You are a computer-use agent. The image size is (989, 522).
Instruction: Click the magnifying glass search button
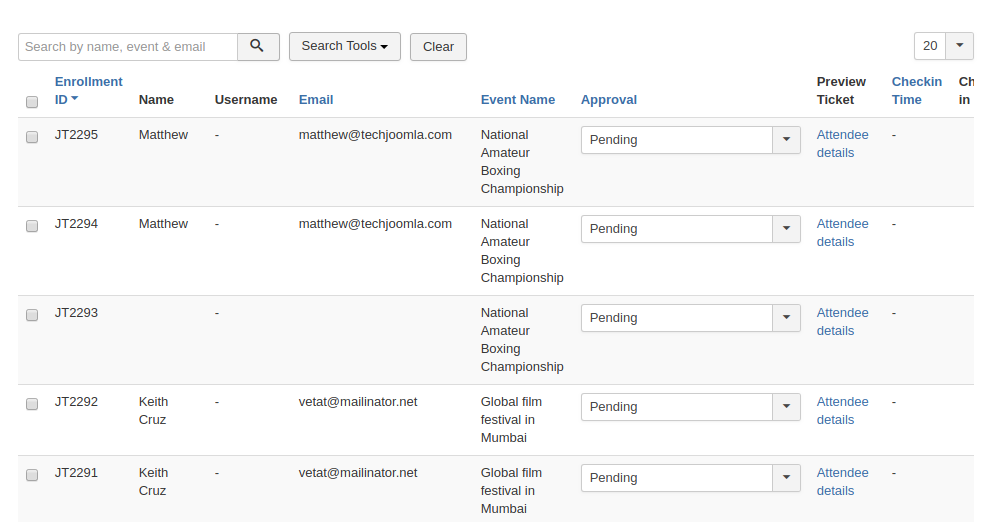click(x=258, y=46)
